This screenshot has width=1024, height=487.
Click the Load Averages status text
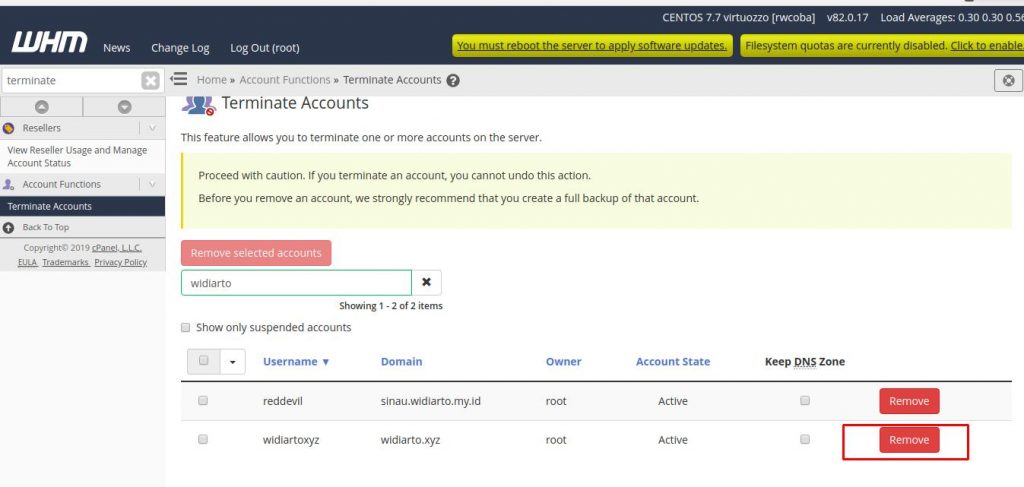(x=952, y=18)
